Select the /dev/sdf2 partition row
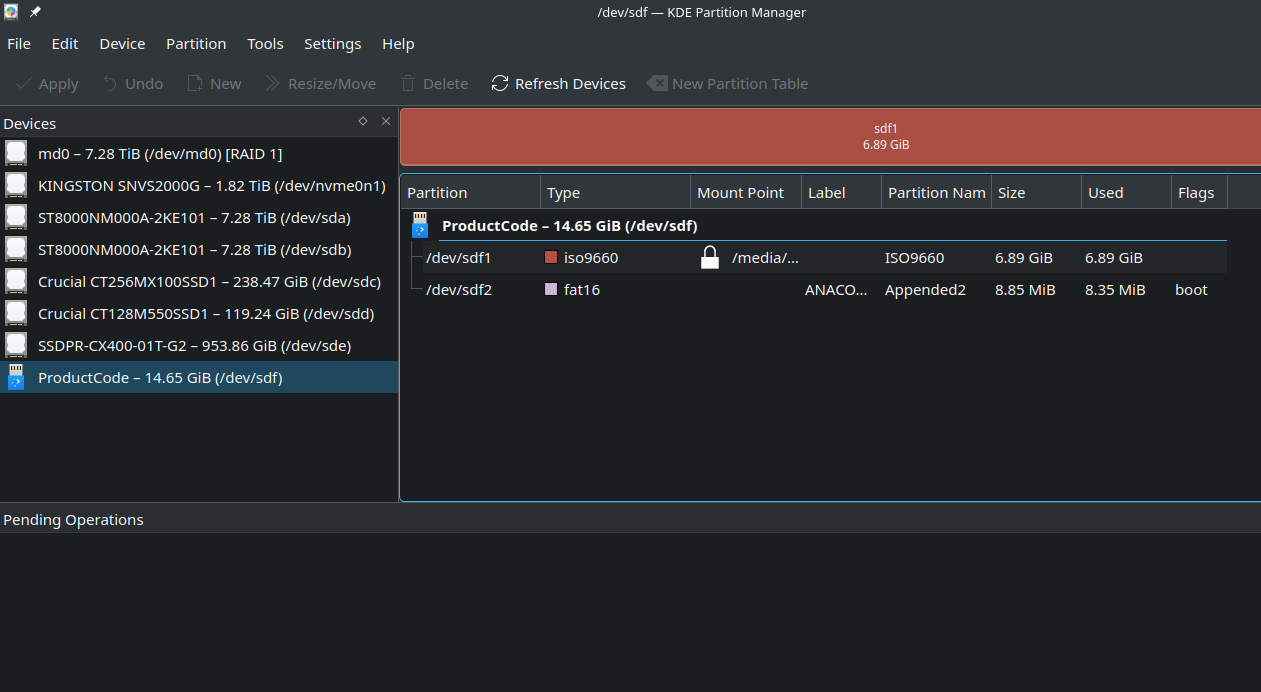 click(x=814, y=289)
